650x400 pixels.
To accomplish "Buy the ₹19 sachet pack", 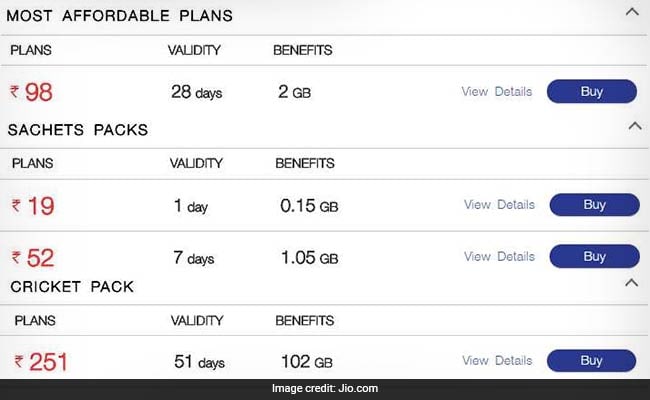I will tap(594, 205).
